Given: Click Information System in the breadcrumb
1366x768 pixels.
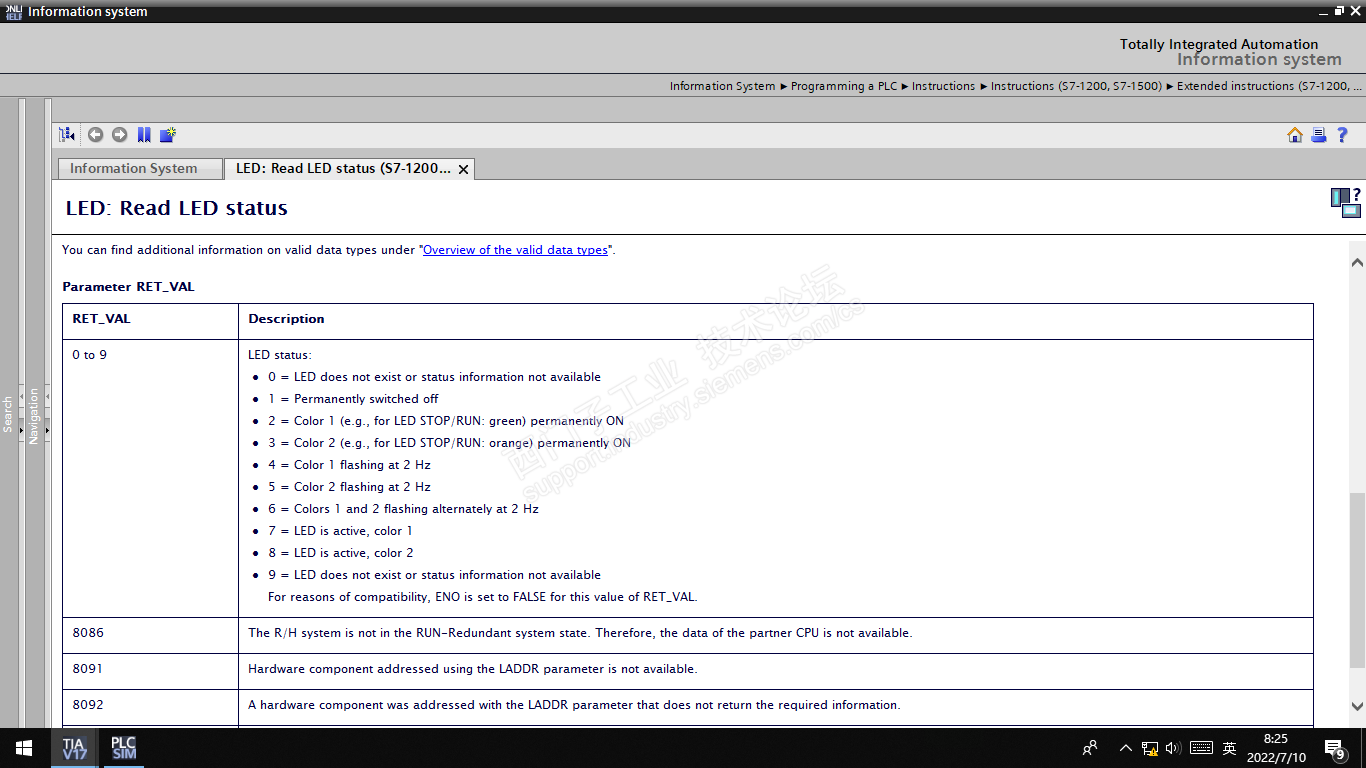Looking at the screenshot, I should tap(722, 86).
